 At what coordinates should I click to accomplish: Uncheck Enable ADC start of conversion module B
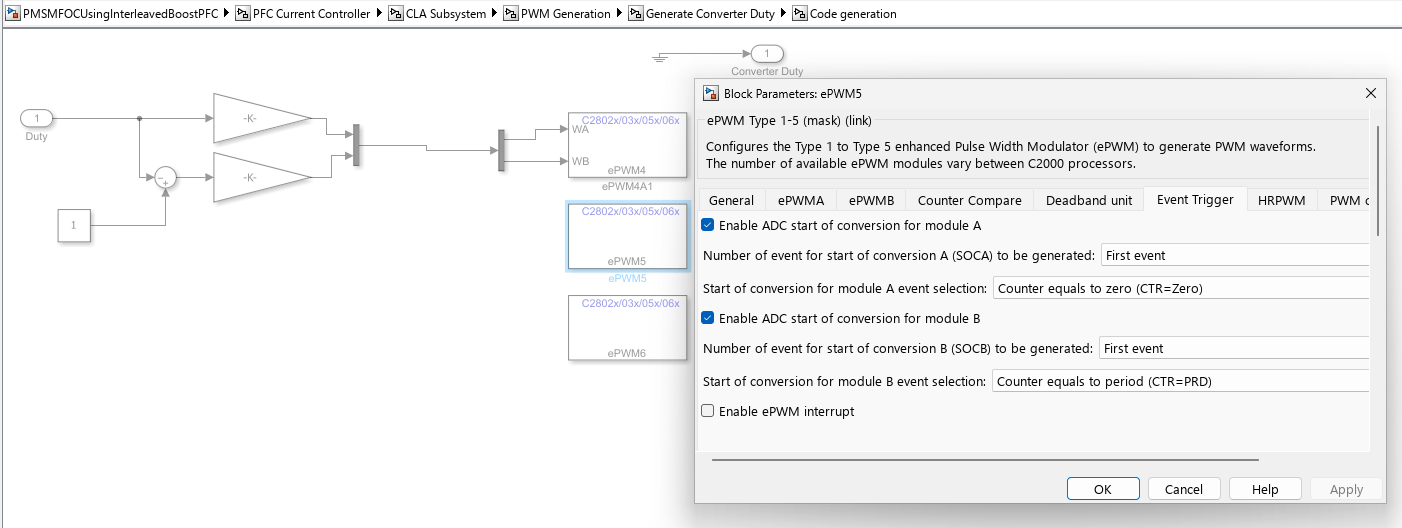pos(709,318)
